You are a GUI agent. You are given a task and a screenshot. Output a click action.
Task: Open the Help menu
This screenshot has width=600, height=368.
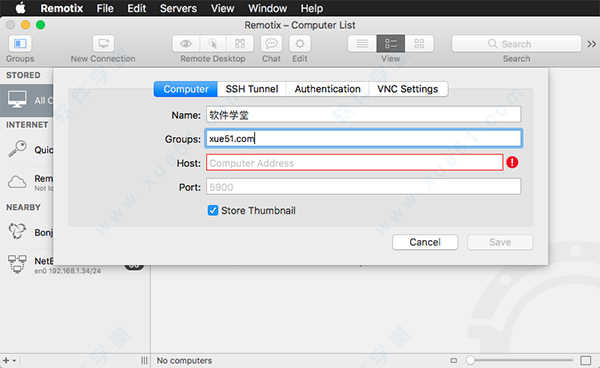click(311, 8)
